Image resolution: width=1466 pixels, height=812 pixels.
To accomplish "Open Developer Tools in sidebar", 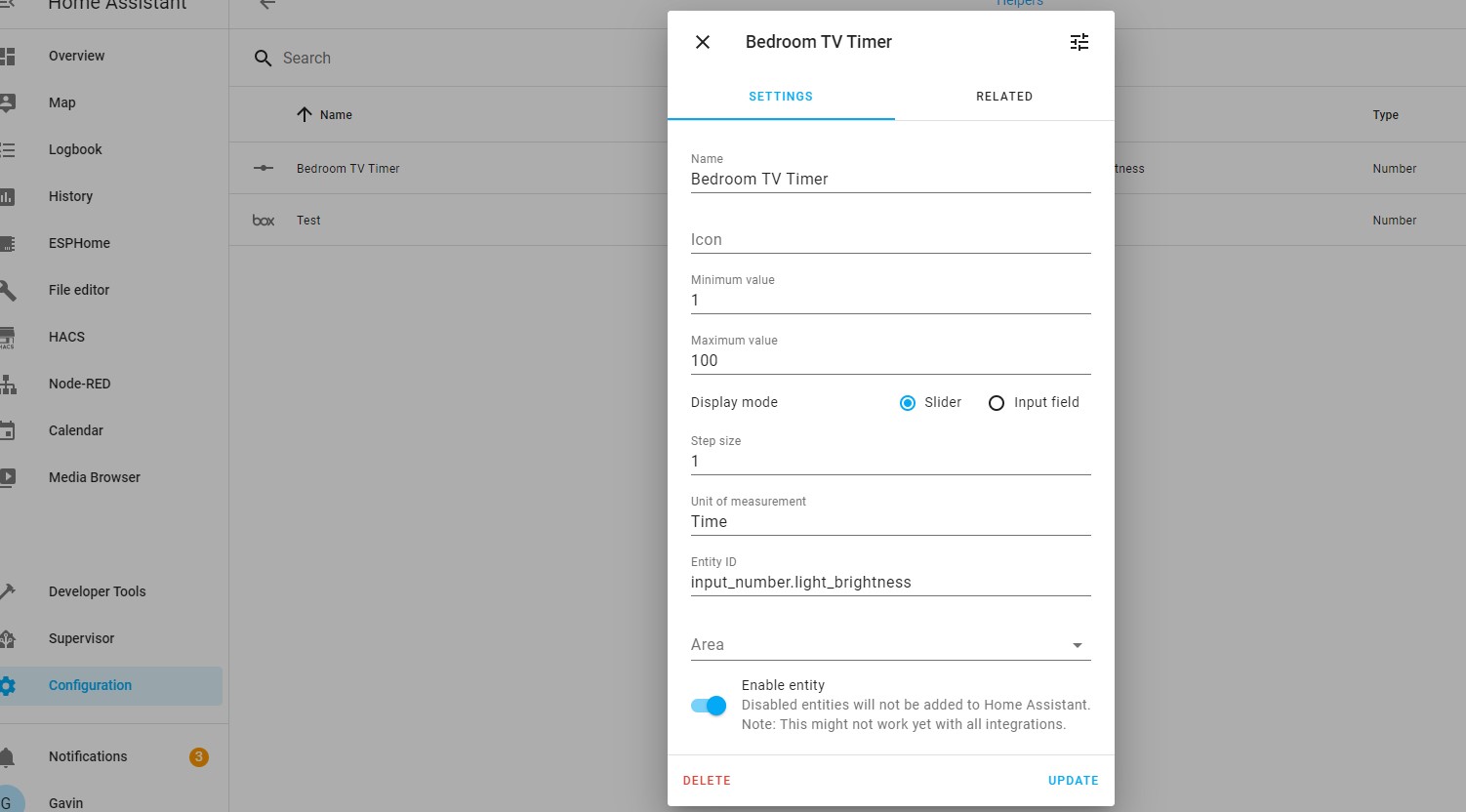I will click(x=97, y=591).
